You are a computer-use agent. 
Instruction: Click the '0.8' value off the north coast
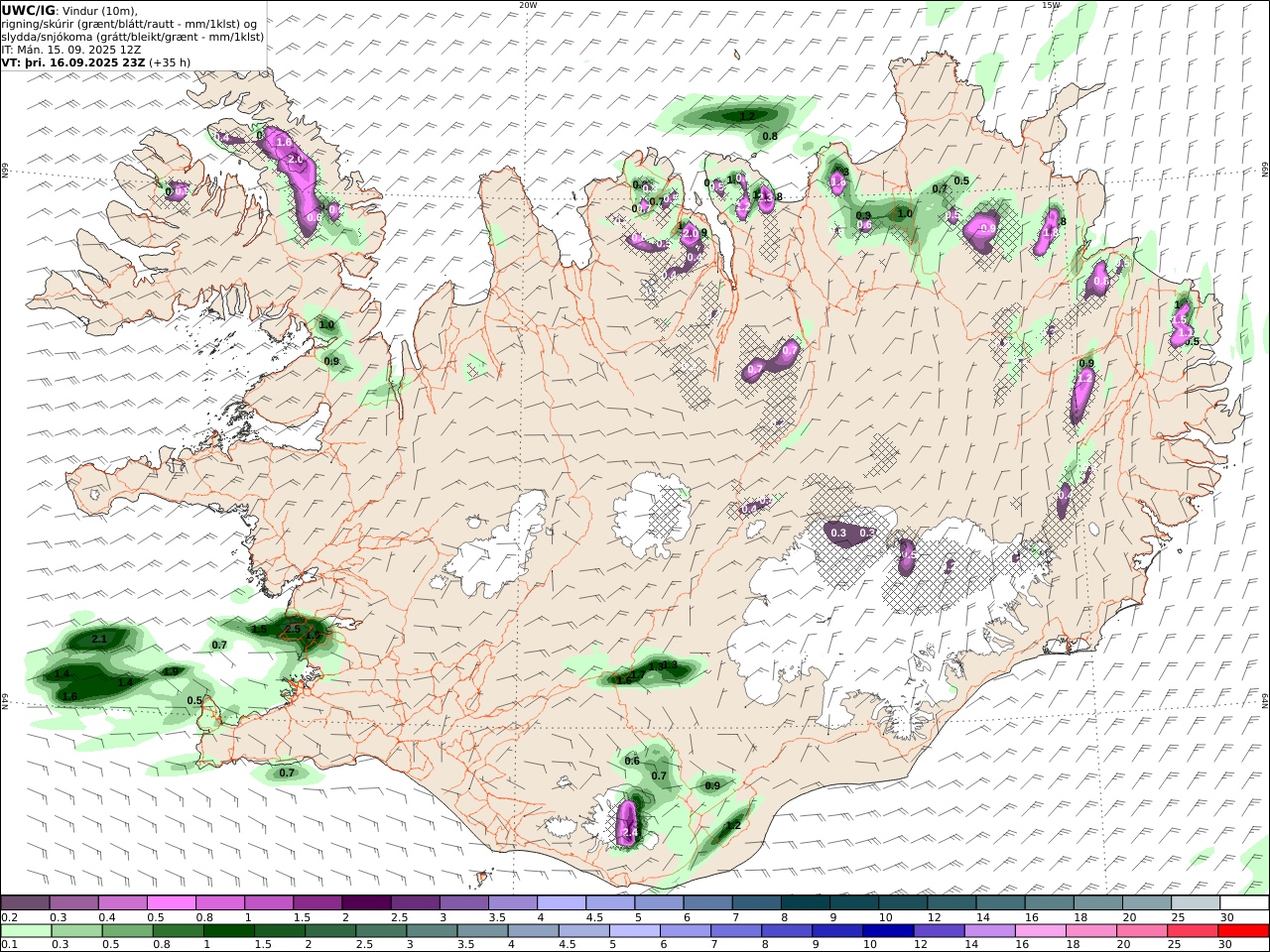(x=770, y=136)
